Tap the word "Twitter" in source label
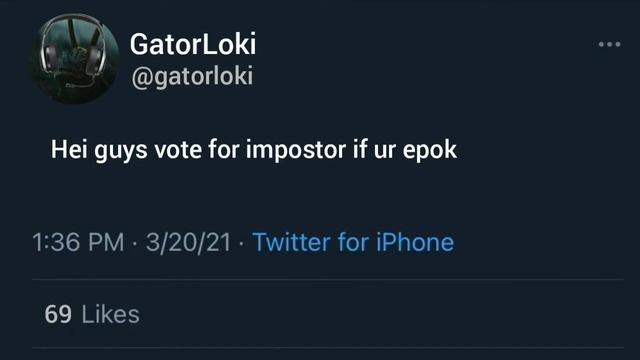Viewport: 640px width, 360px height. (291, 242)
